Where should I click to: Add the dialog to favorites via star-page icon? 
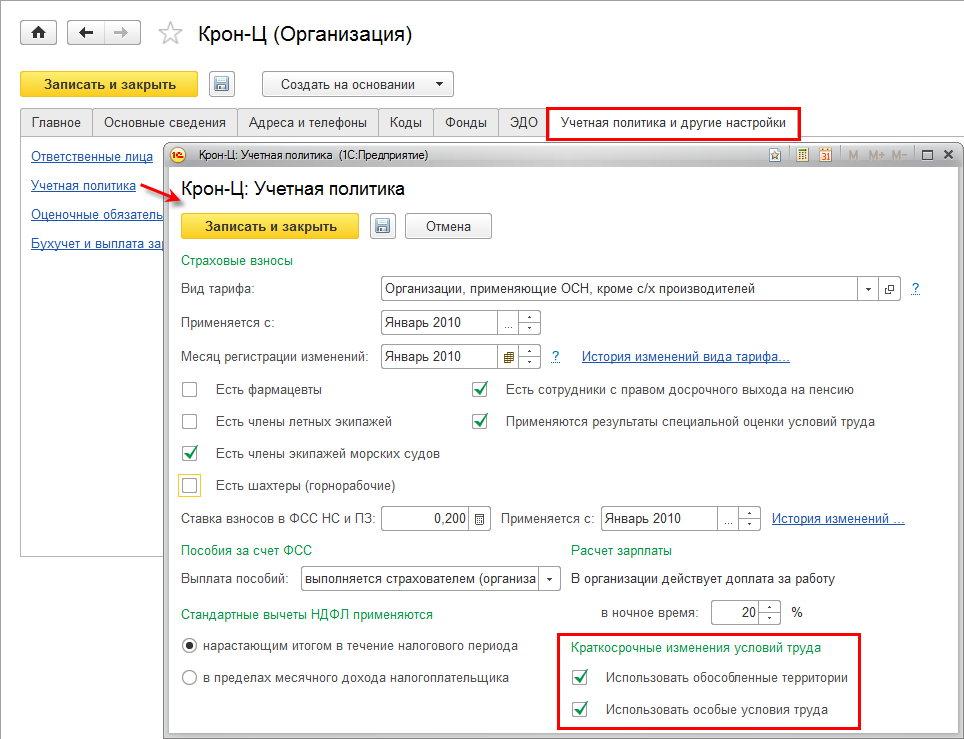775,155
